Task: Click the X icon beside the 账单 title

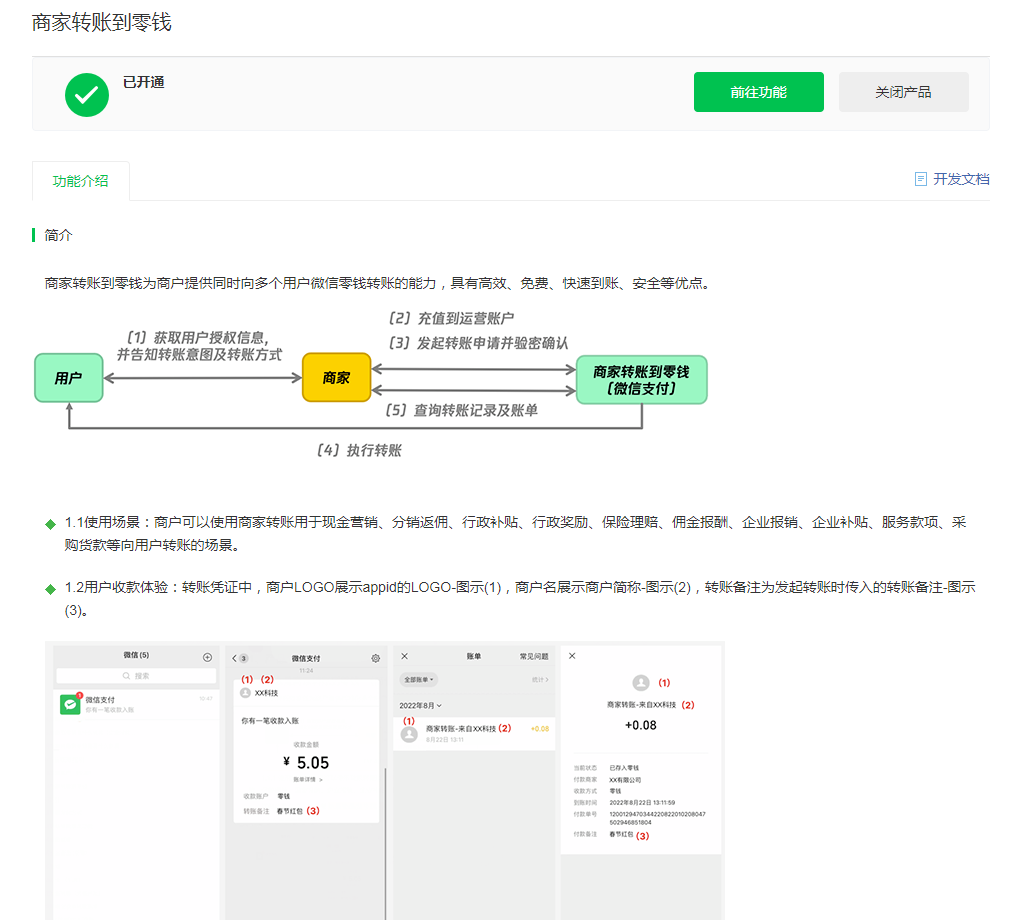Action: click(x=404, y=656)
